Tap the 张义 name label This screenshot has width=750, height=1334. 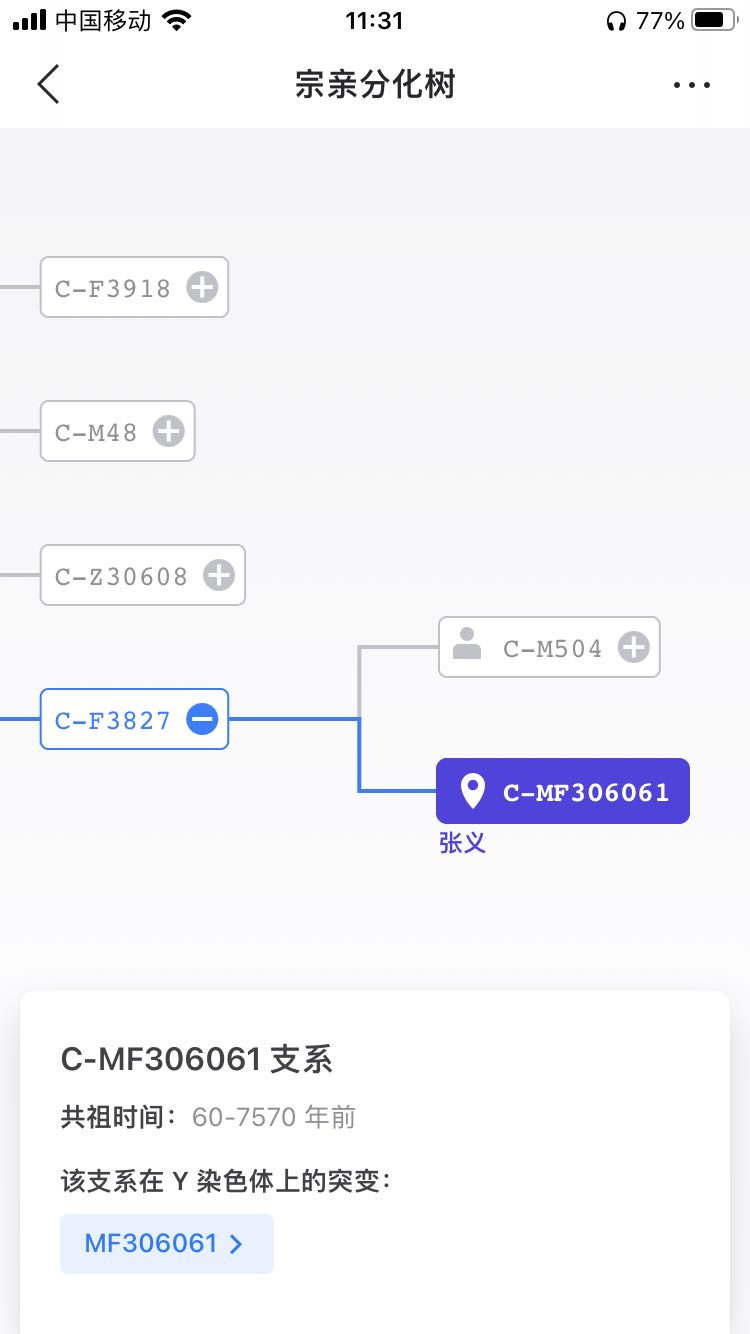tap(462, 843)
